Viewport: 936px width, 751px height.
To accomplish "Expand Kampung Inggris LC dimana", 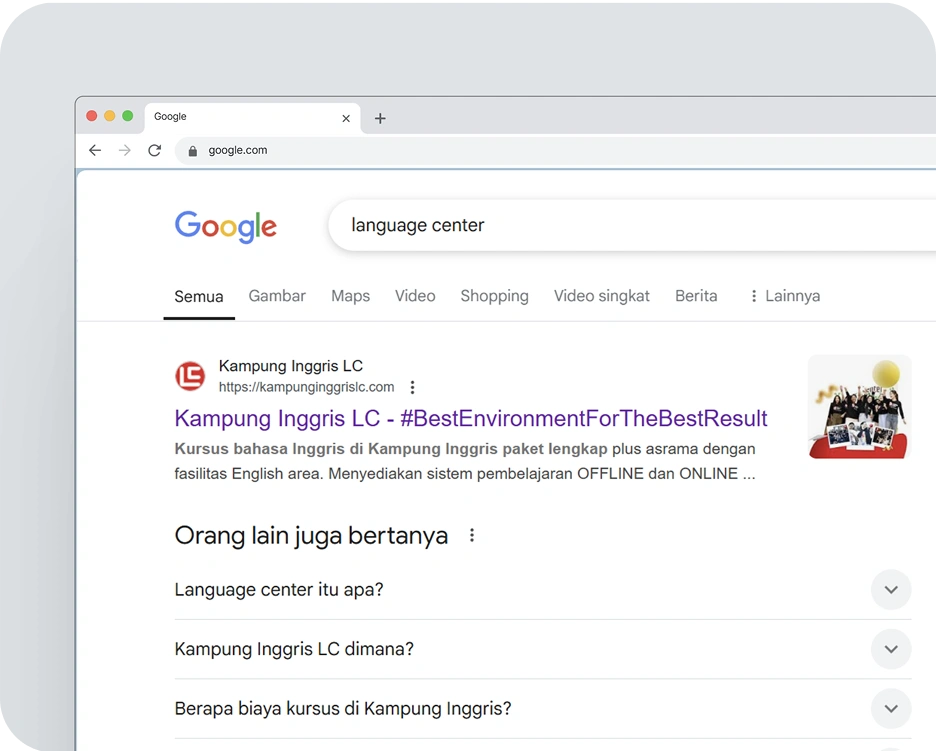I will [889, 649].
